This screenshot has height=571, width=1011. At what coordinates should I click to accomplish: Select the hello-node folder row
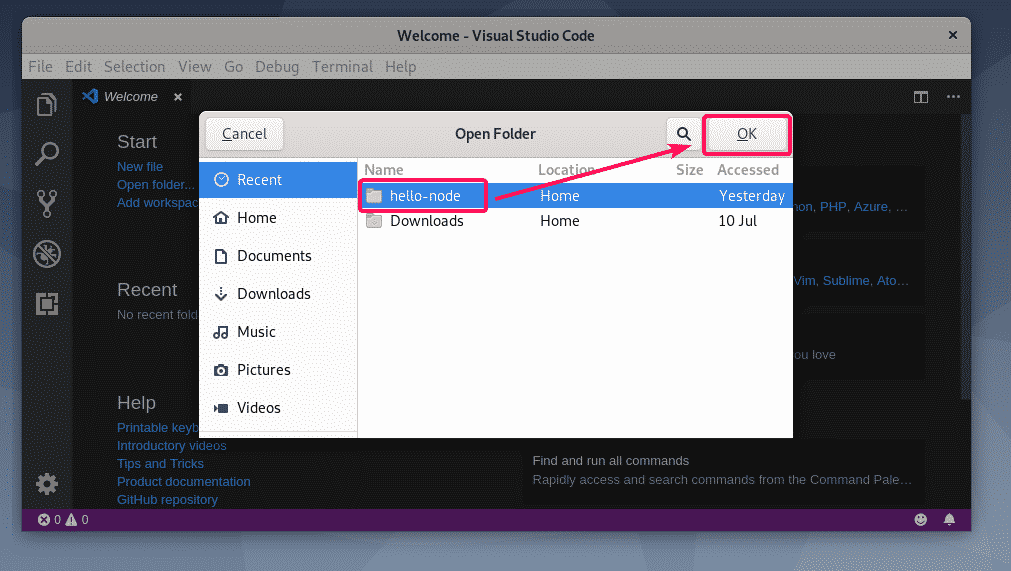(425, 196)
